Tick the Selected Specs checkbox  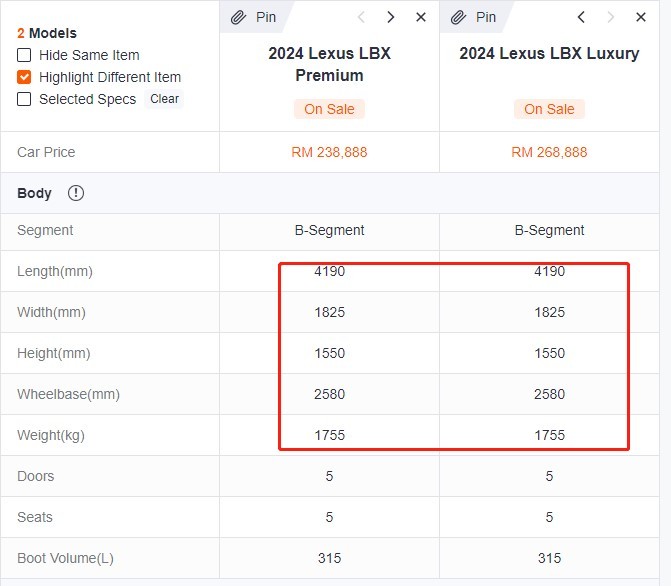click(x=24, y=99)
